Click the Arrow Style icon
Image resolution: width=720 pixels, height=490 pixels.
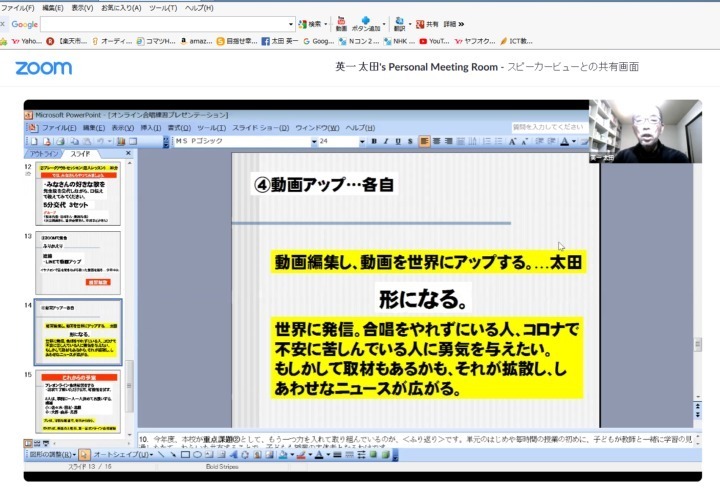(361, 455)
